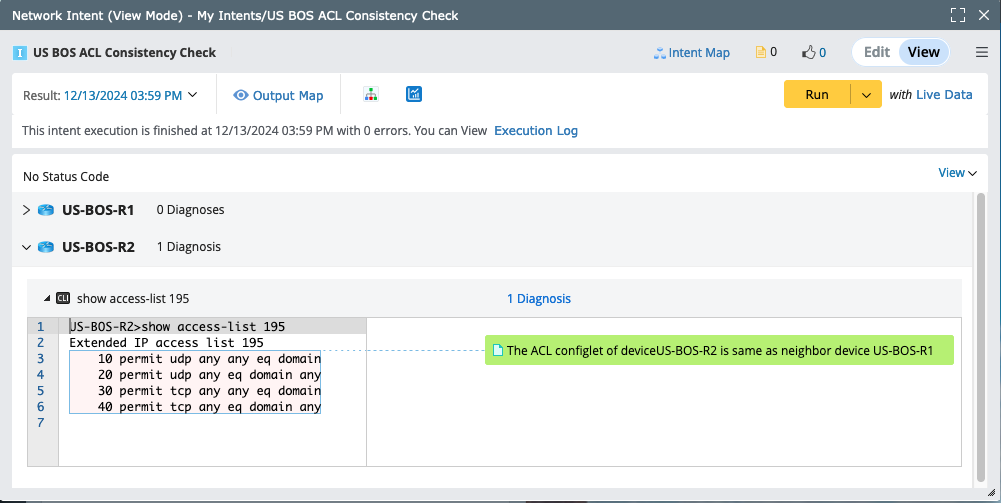Click the CLI command icon
Screen dimensions: 1001x503
63,298
